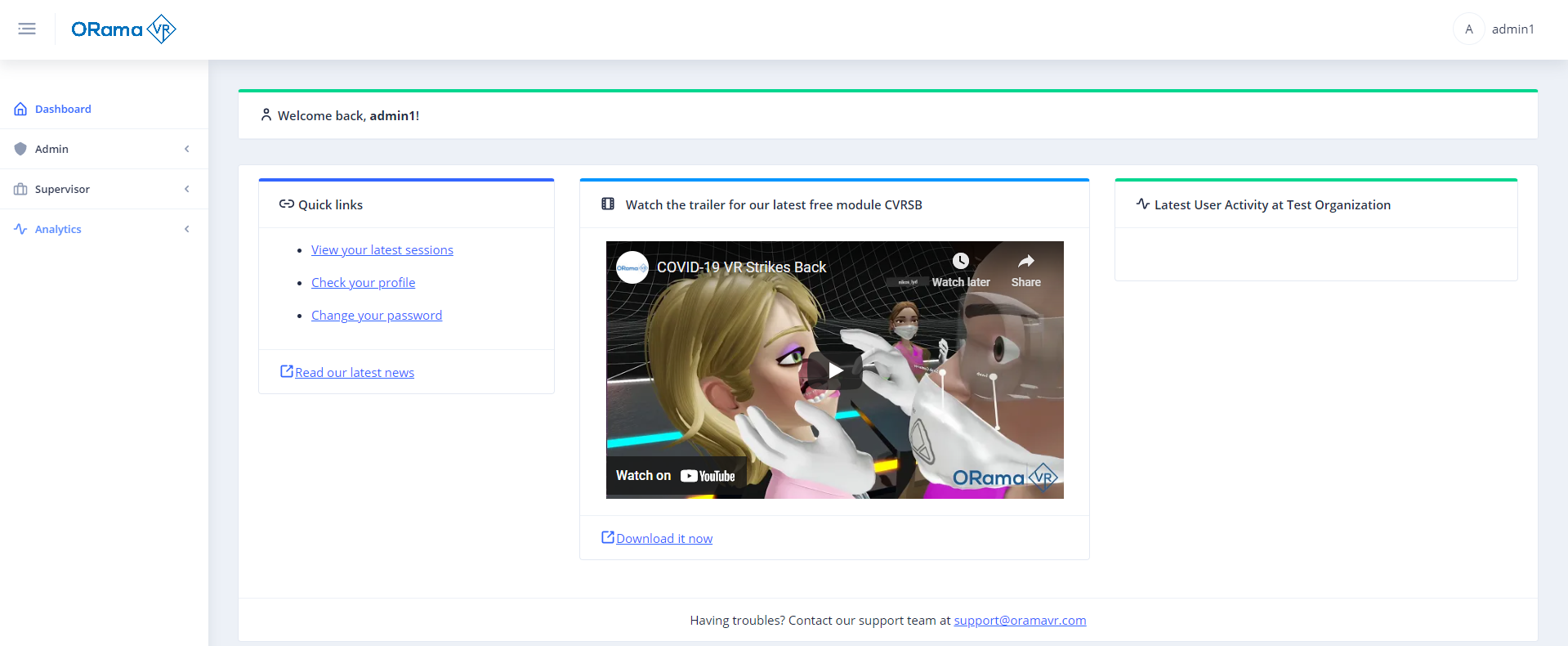Click the film icon beside trailer heading

(608, 204)
